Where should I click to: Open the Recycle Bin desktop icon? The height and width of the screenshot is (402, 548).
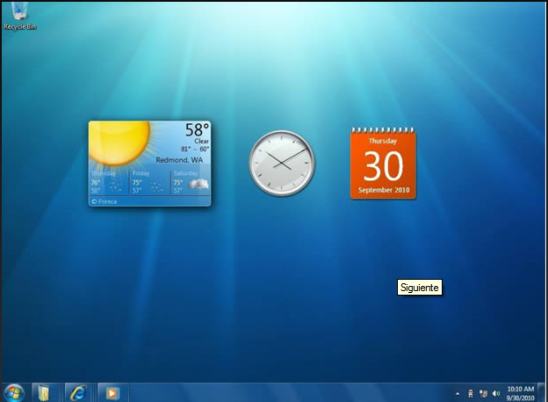tap(20, 16)
